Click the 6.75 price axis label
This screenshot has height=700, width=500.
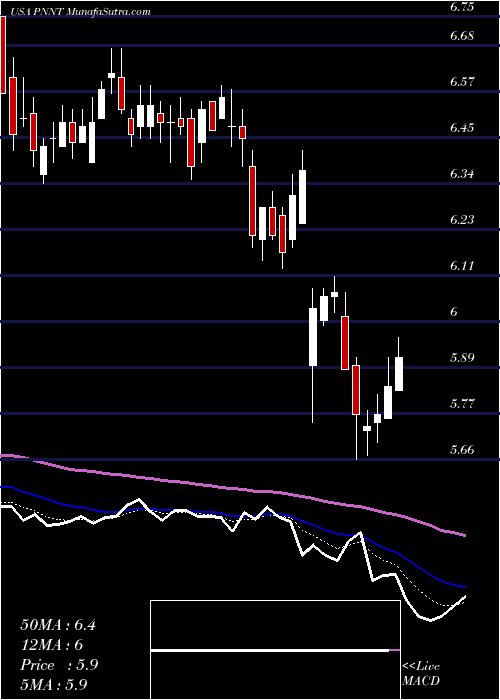point(462,7)
